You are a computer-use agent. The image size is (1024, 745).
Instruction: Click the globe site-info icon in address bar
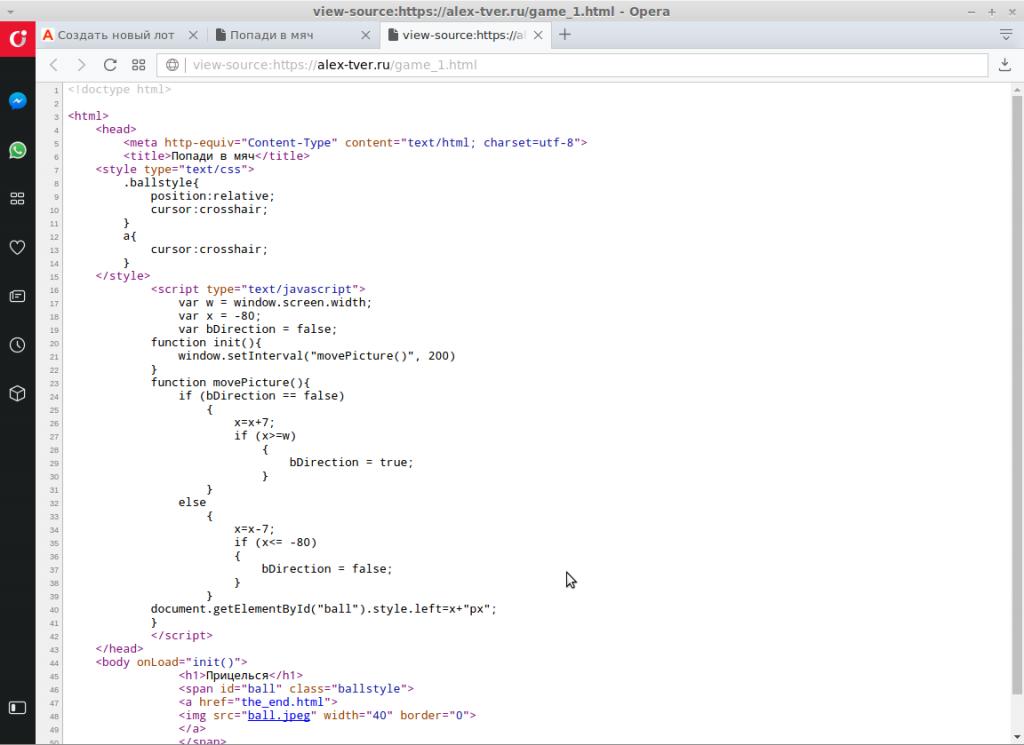[172, 65]
